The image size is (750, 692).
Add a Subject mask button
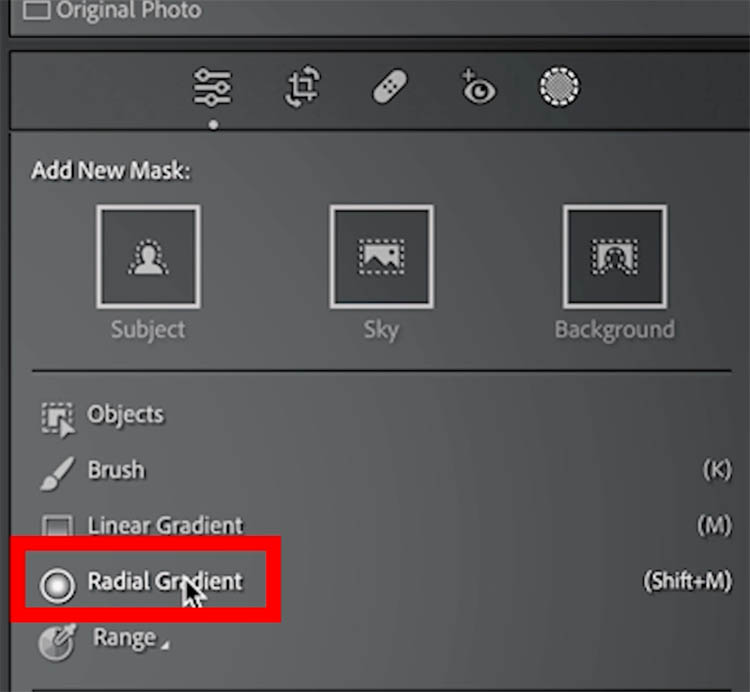point(148,257)
